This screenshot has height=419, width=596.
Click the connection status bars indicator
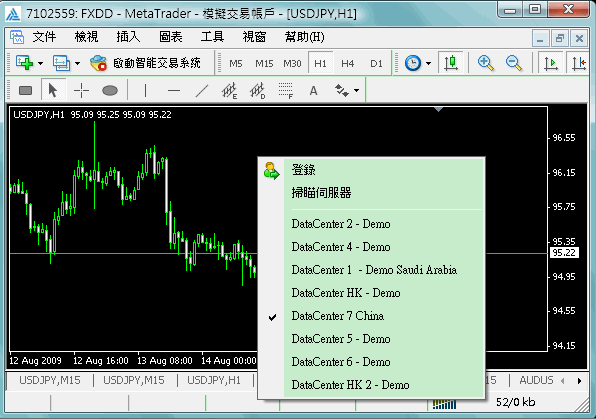click(444, 403)
